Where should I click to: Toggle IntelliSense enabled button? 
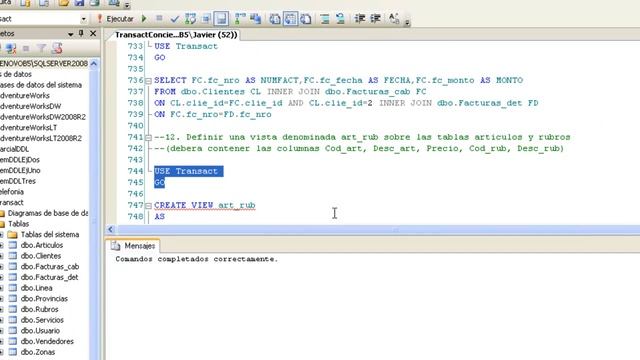(x=221, y=19)
